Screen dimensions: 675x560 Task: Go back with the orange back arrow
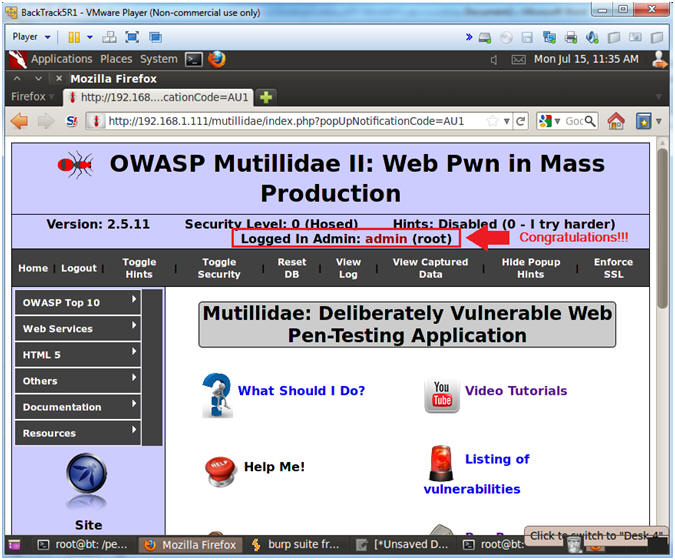[x=19, y=121]
